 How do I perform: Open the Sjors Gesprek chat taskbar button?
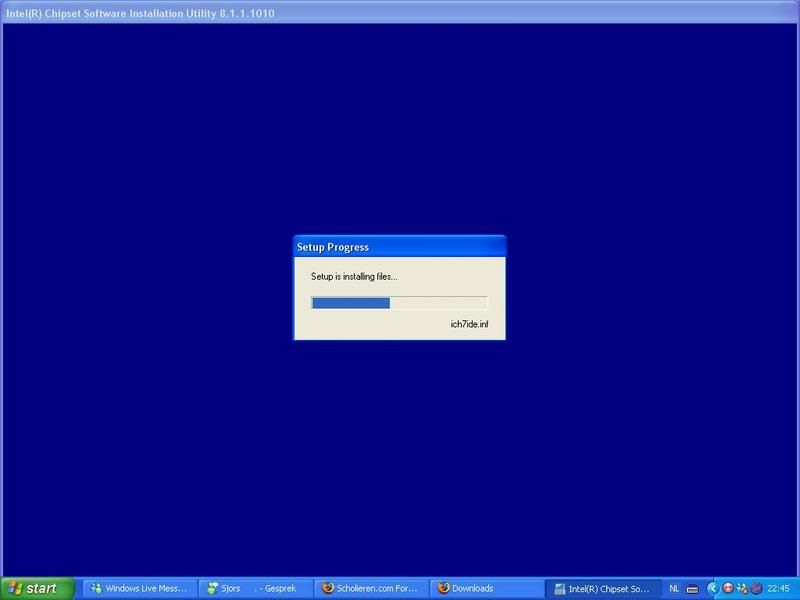[255, 588]
